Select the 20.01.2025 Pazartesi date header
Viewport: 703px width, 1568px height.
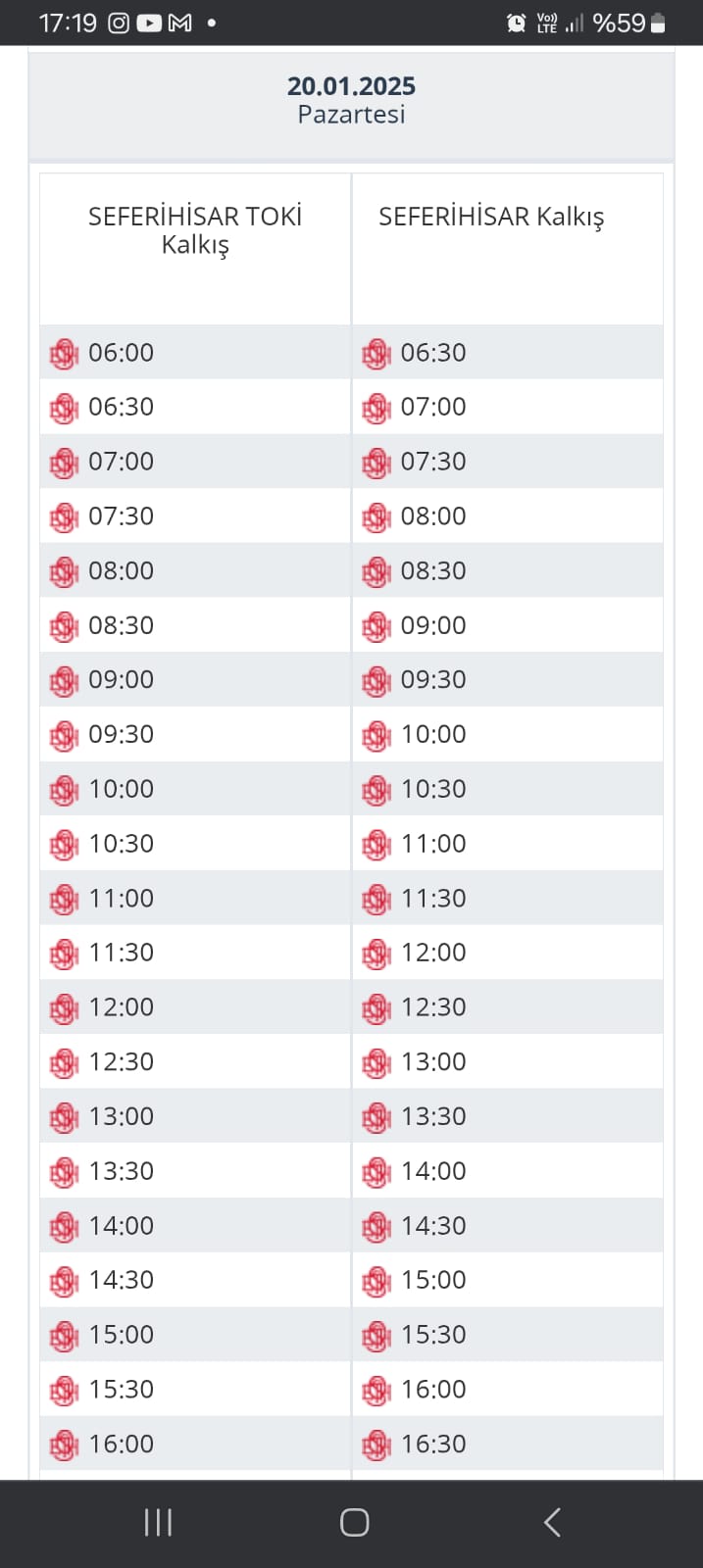[351, 100]
